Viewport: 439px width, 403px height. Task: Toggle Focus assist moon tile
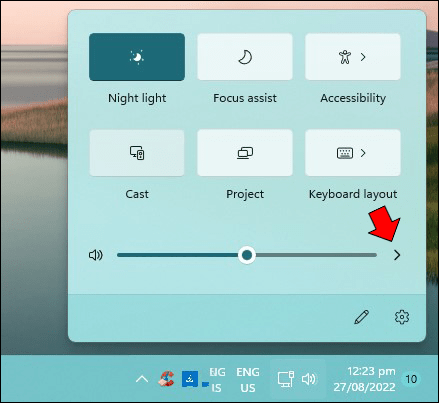pyautogui.click(x=245, y=57)
